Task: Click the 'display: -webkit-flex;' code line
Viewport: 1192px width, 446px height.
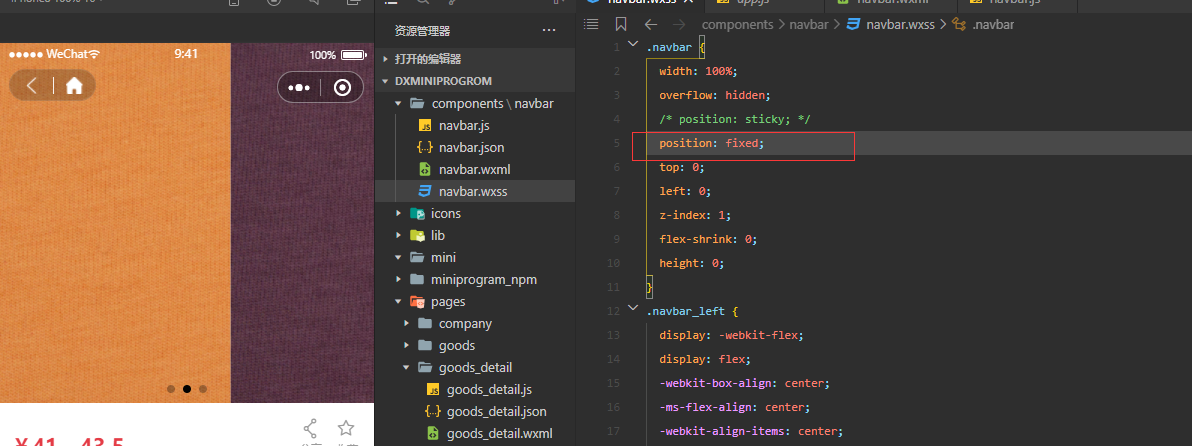Action: click(x=731, y=335)
